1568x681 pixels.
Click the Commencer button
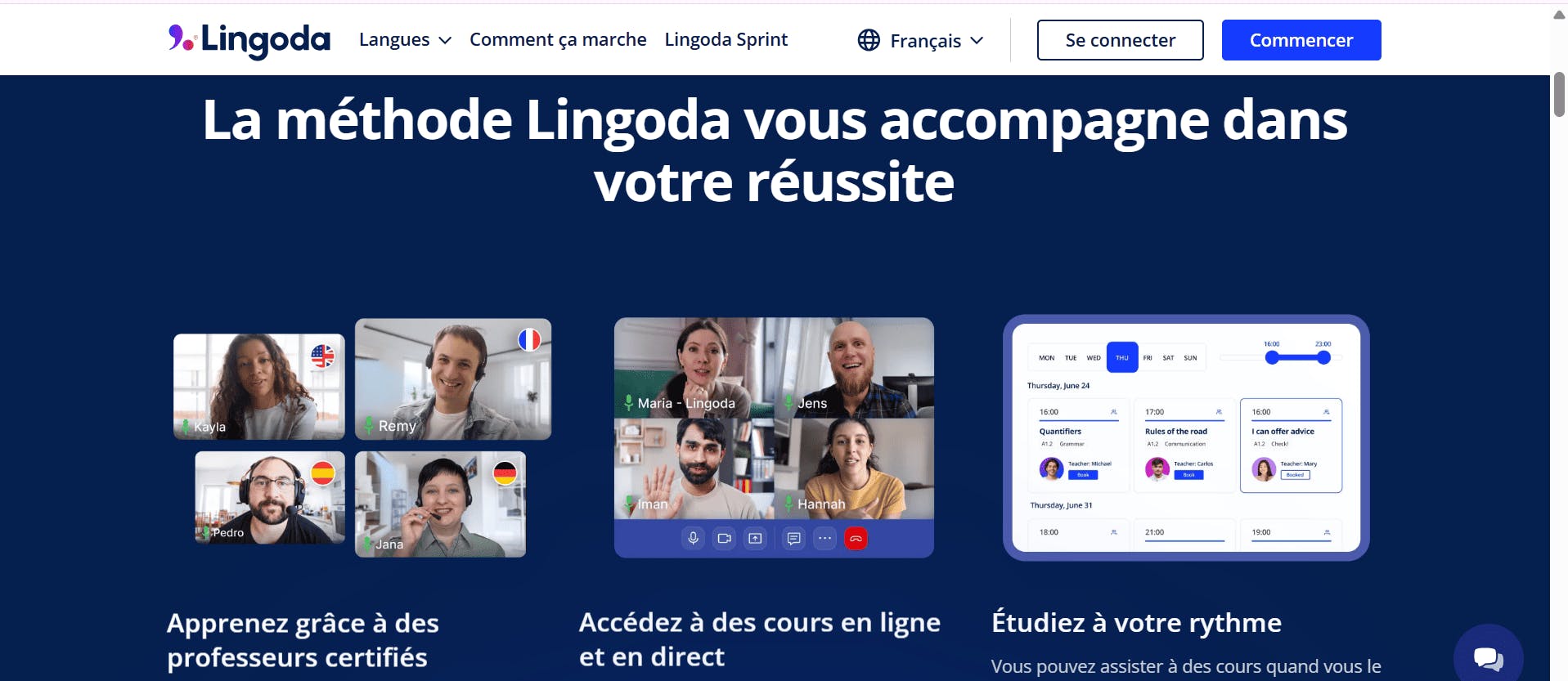click(1301, 40)
